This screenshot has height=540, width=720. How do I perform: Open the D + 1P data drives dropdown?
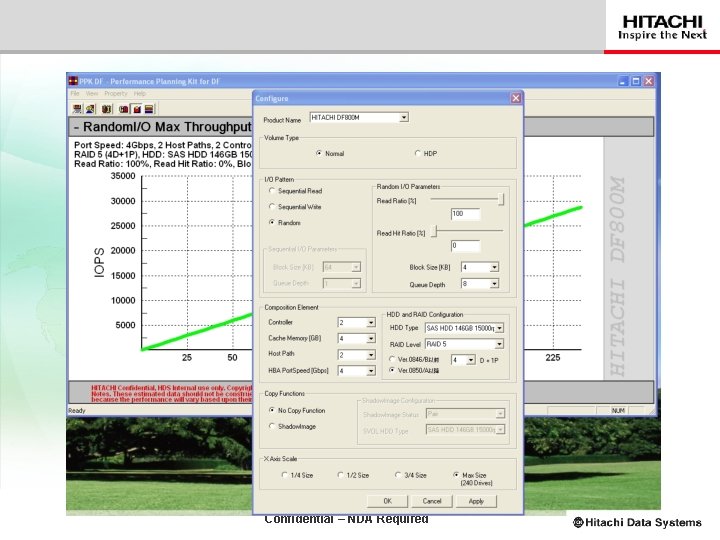pos(471,360)
